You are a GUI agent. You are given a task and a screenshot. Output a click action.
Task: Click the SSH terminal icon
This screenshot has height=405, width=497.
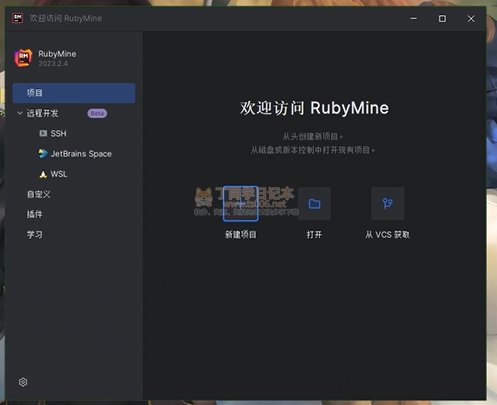[43, 133]
